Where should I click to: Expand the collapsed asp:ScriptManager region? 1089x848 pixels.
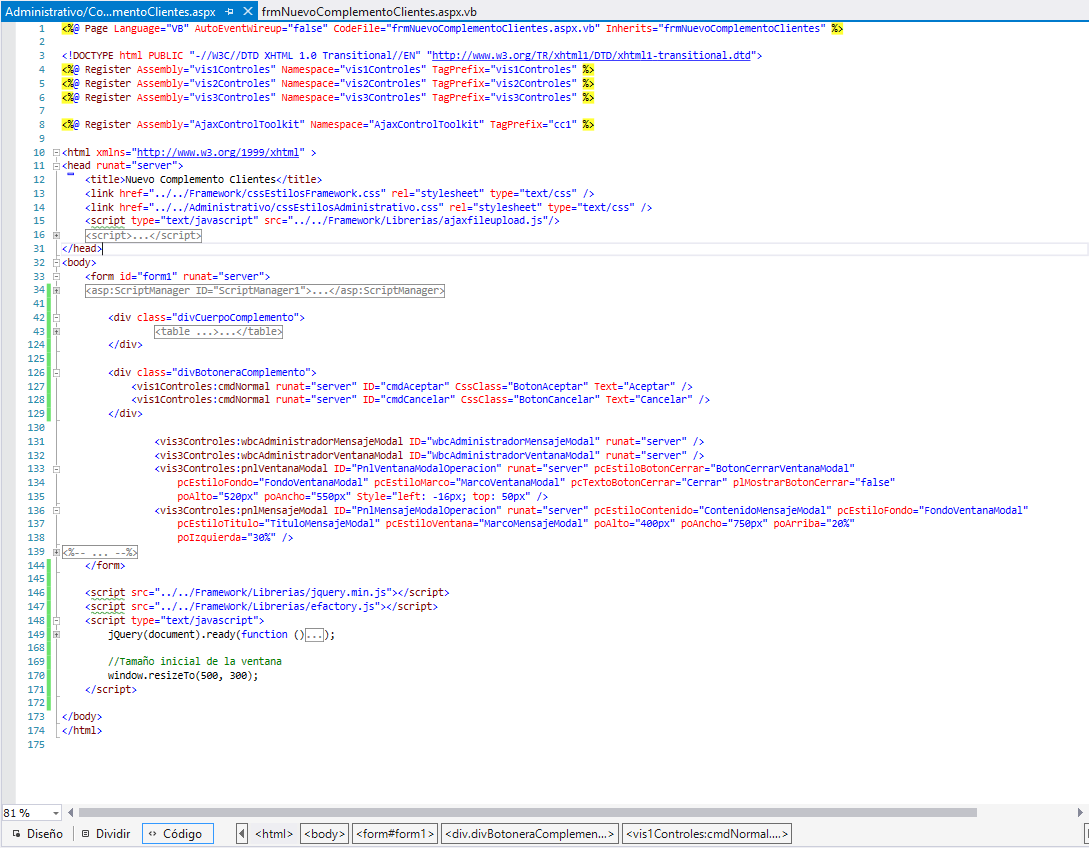click(x=57, y=291)
